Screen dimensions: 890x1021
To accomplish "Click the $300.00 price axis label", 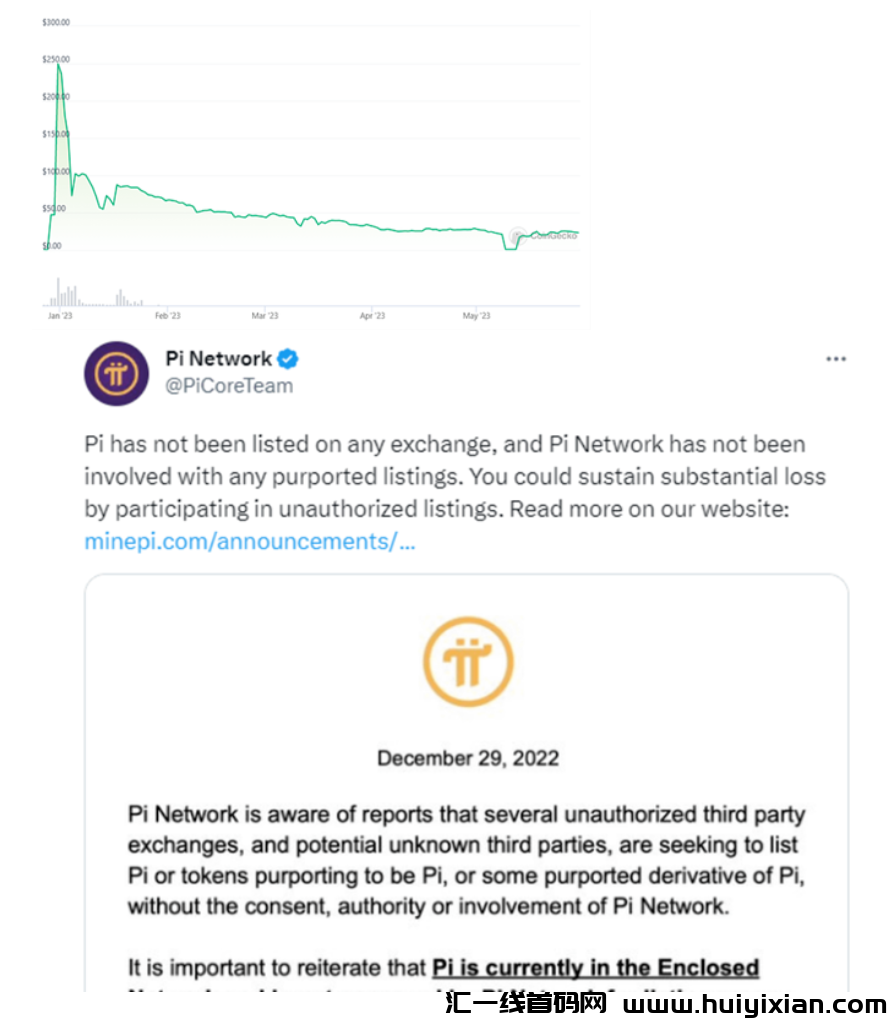I will click(55, 22).
